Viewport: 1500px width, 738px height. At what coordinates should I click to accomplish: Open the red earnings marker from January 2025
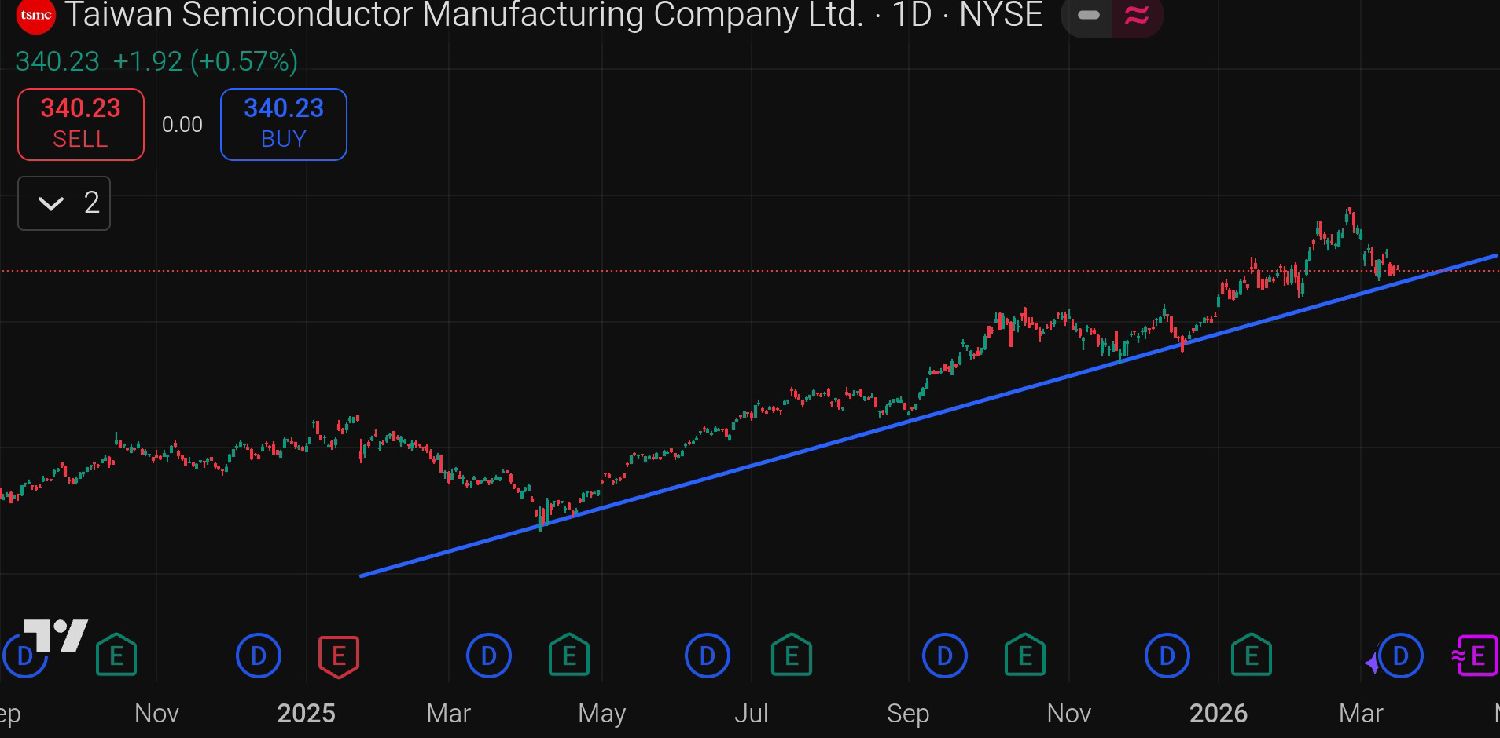pyautogui.click(x=338, y=656)
